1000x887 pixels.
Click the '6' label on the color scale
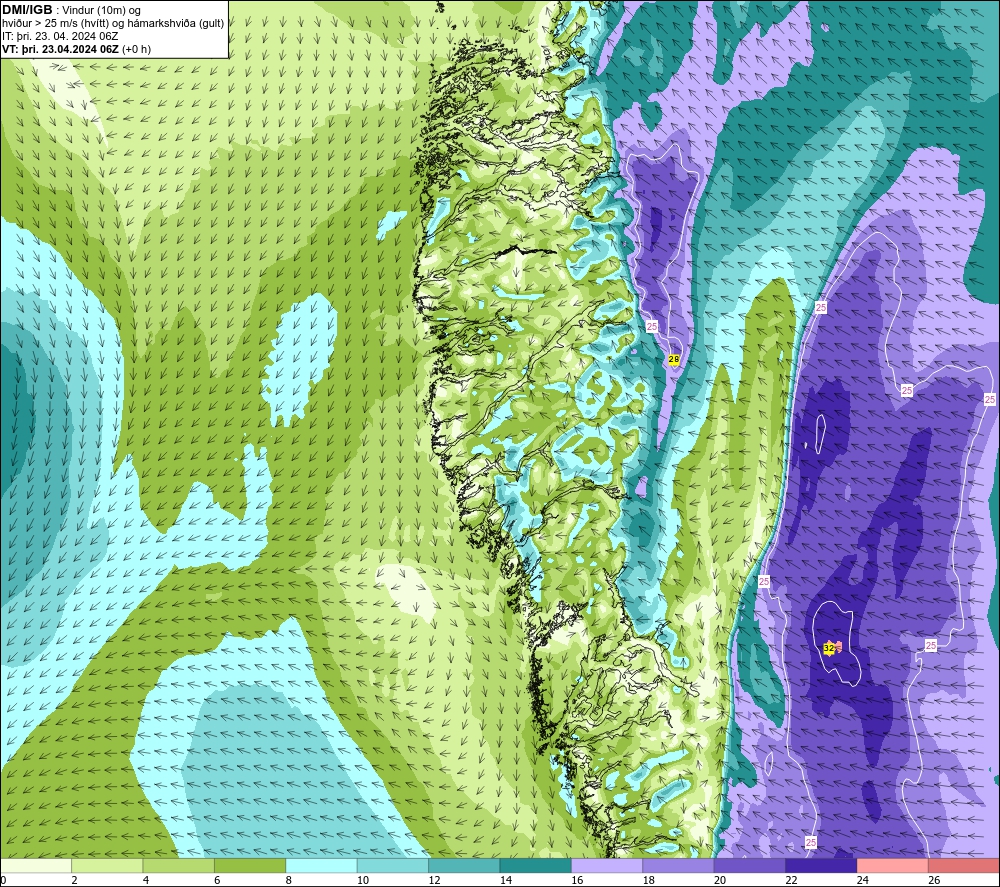click(217, 880)
